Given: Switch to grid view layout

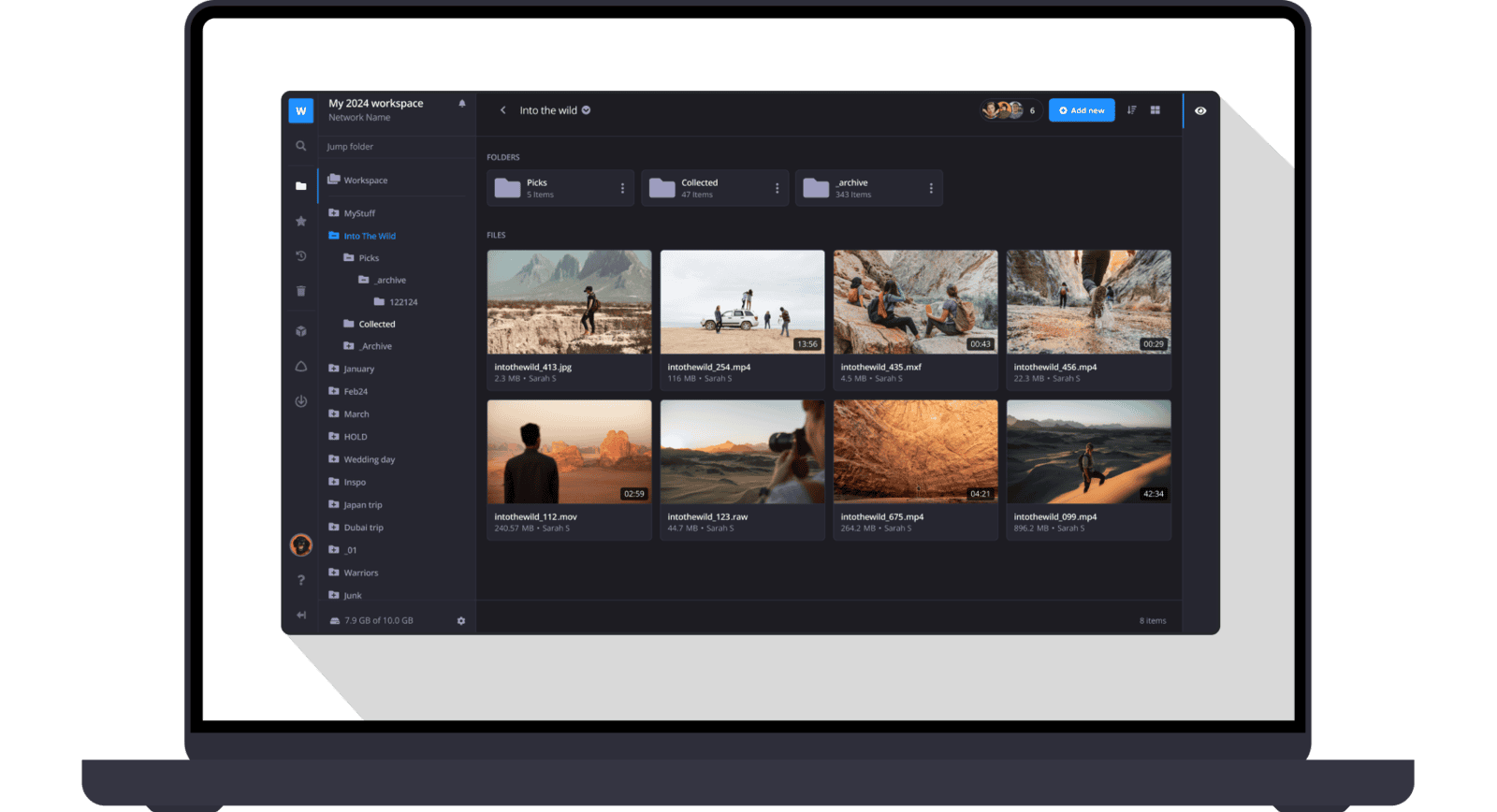Looking at the screenshot, I should pyautogui.click(x=1155, y=110).
